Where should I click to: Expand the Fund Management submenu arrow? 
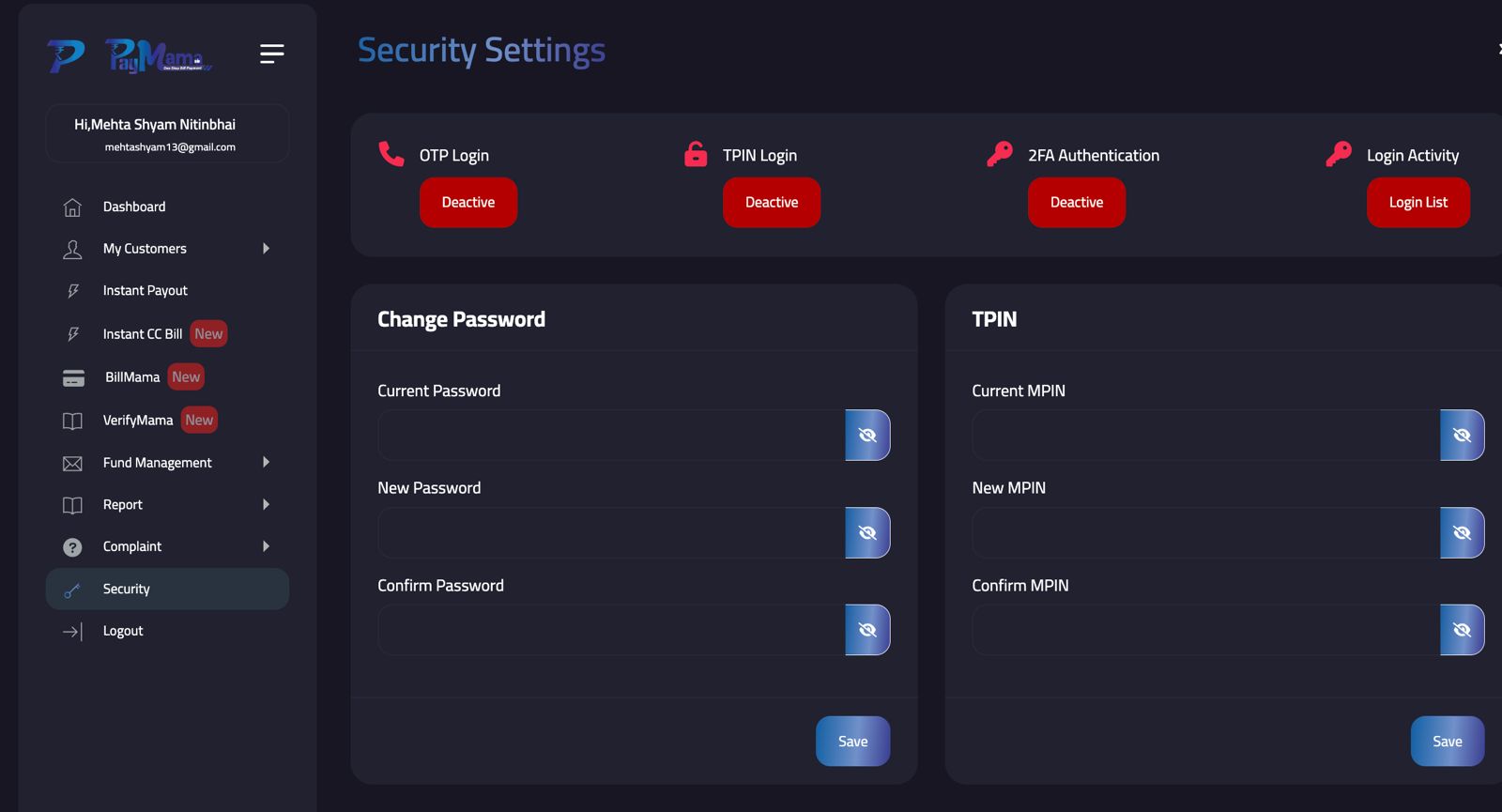(x=266, y=462)
